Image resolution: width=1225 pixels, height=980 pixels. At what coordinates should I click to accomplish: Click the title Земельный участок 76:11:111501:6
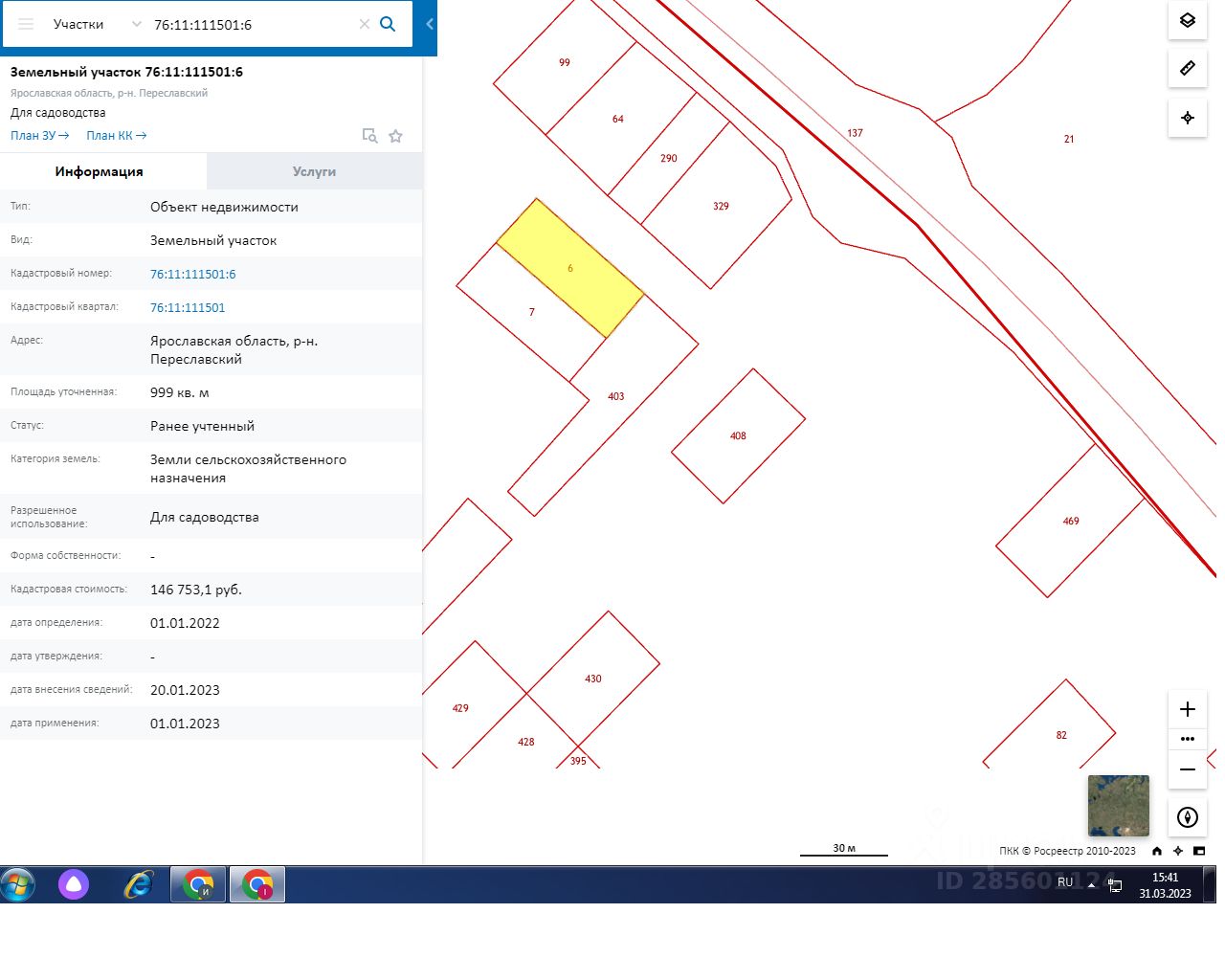[x=126, y=72]
